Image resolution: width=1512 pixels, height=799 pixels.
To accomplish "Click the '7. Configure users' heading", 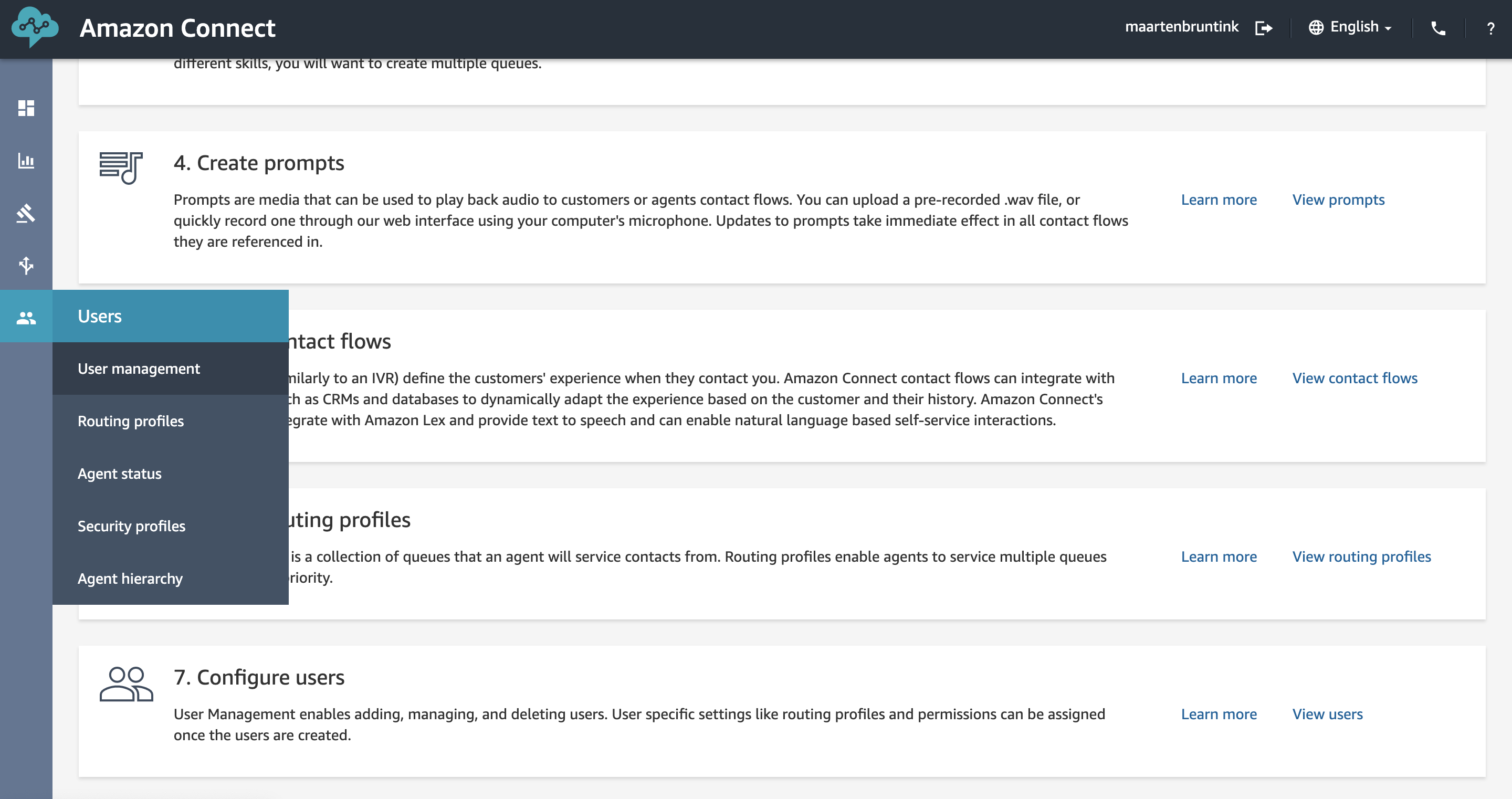I will tap(259, 677).
